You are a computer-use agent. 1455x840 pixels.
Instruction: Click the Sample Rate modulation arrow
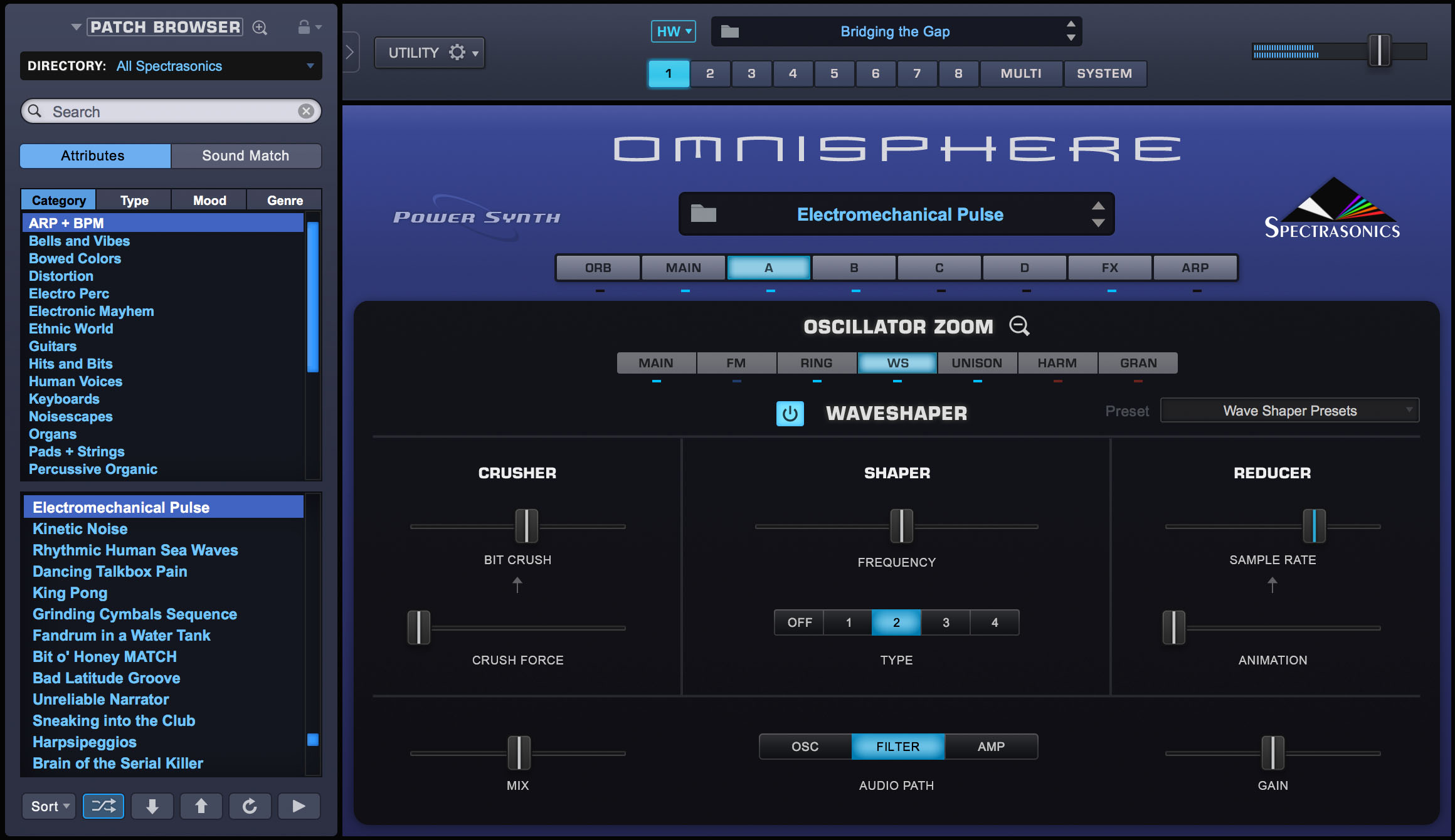point(1272,585)
